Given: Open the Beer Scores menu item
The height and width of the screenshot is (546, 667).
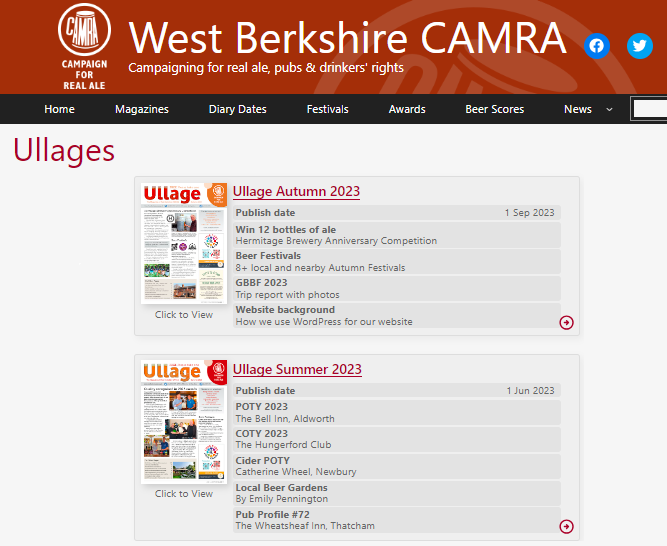Looking at the screenshot, I should click(x=494, y=109).
